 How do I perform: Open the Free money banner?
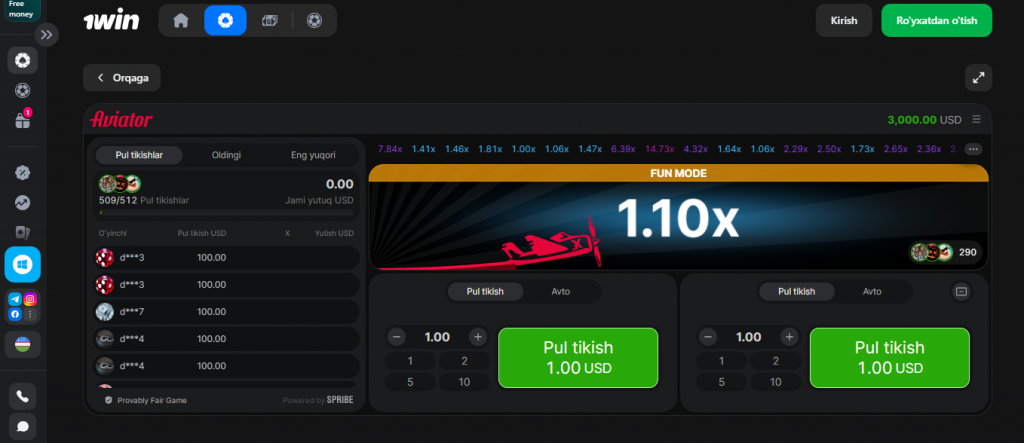pyautogui.click(x=22, y=9)
